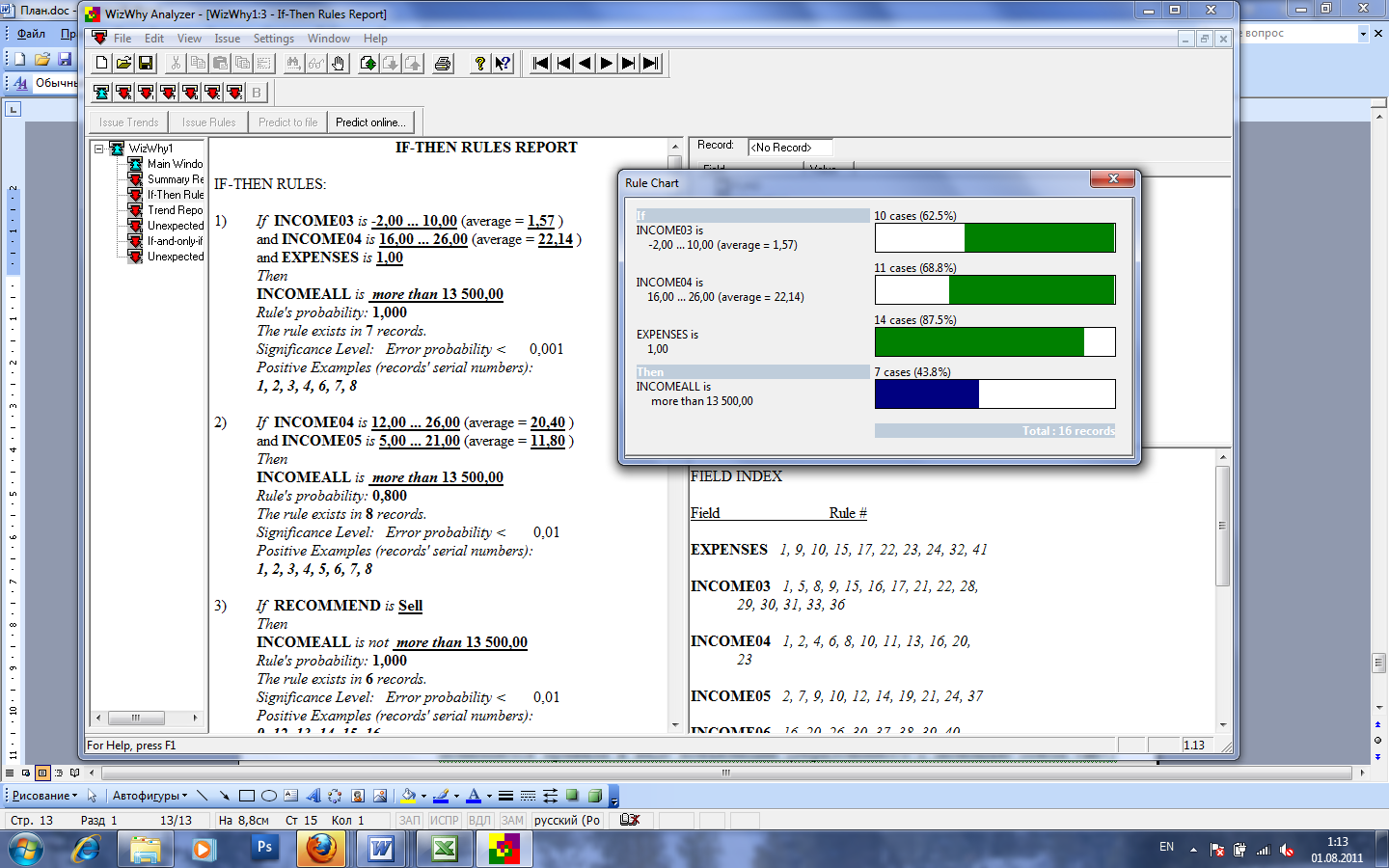Viewport: 1389px width, 868px height.
Task: Open 3-D Style in drawing toolbar
Action: [x=595, y=796]
